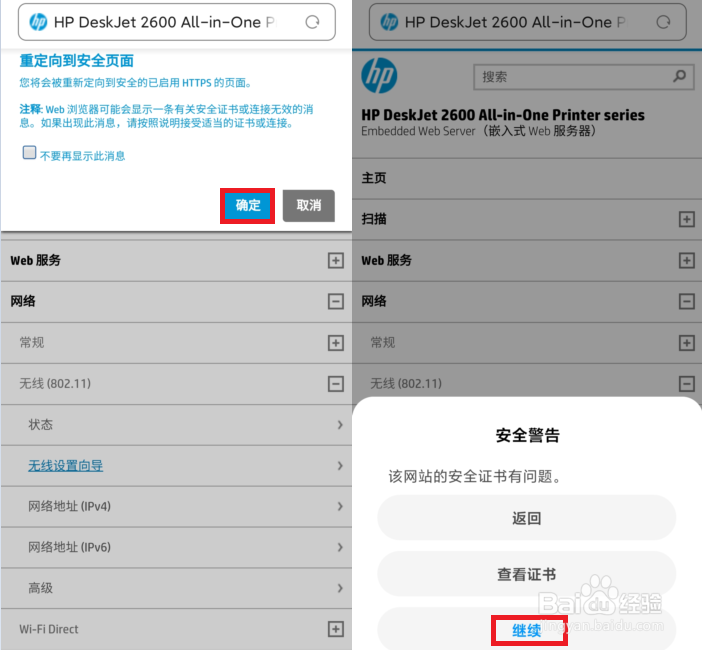Click 扫描 label in right panel
The image size is (702, 650).
[x=374, y=219]
